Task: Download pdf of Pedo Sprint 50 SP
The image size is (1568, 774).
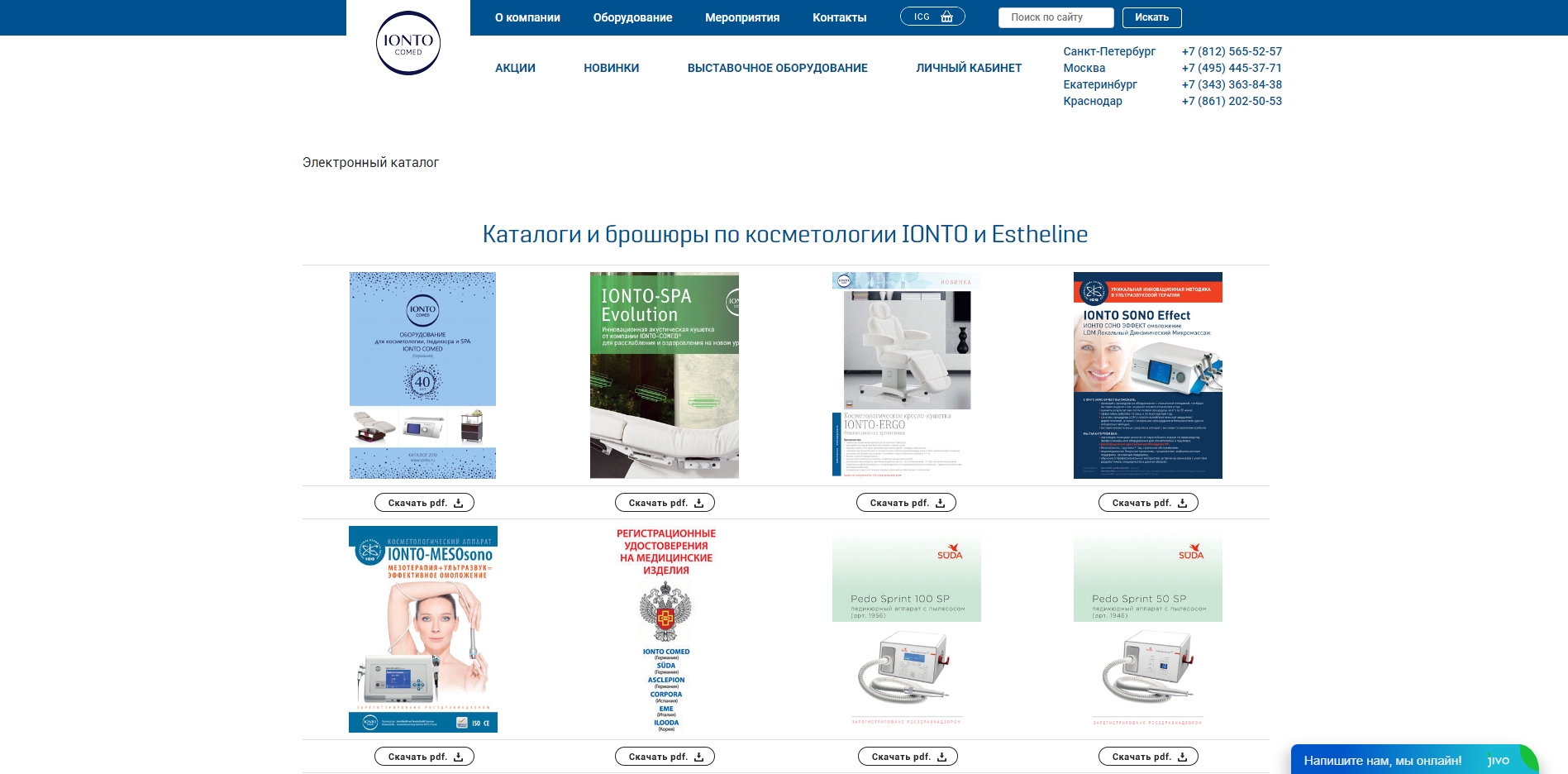Action: tap(1148, 757)
